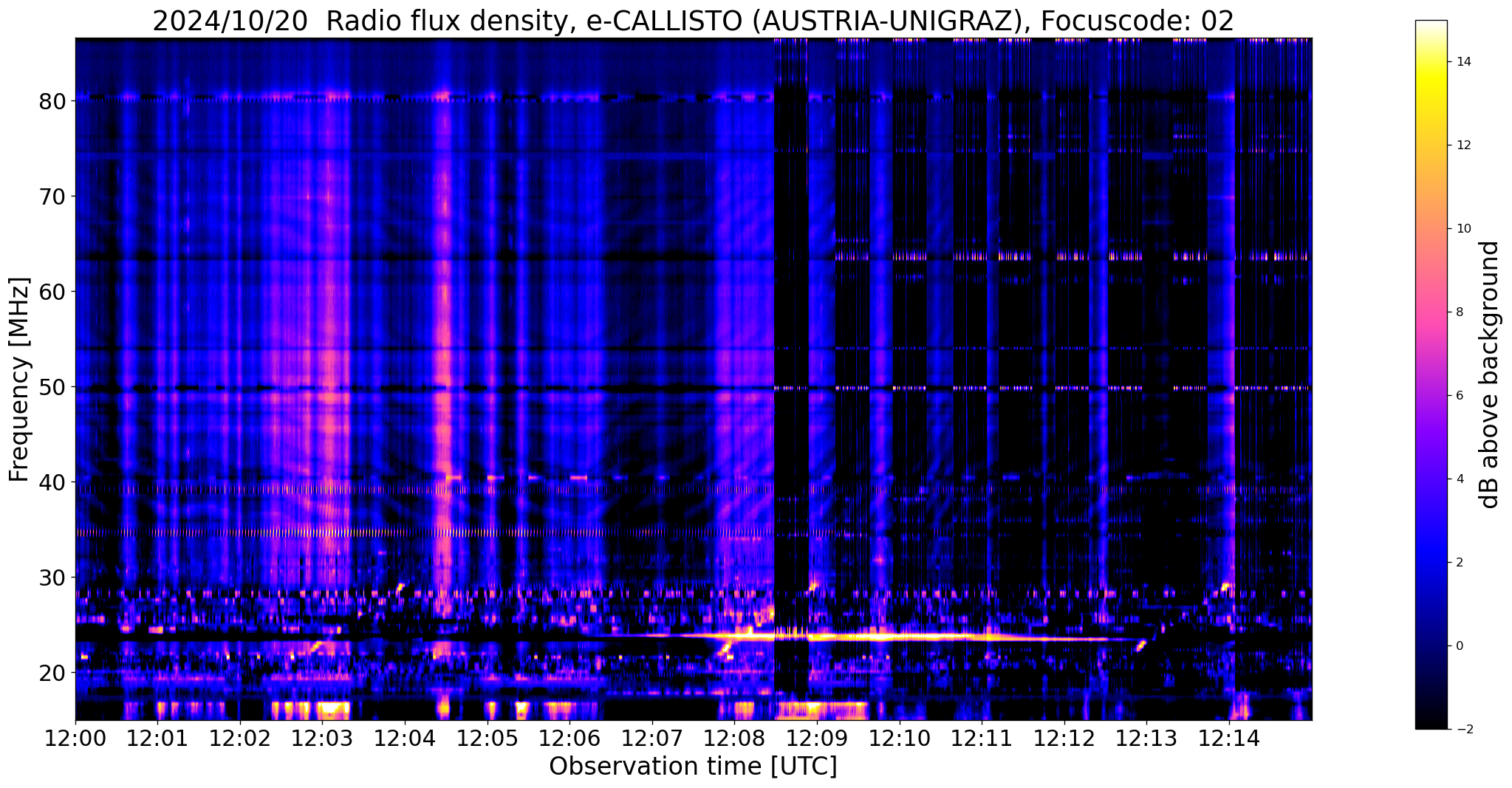The height and width of the screenshot is (788, 1512).
Task: Click the 12:08 time tick label
Action: (734, 739)
